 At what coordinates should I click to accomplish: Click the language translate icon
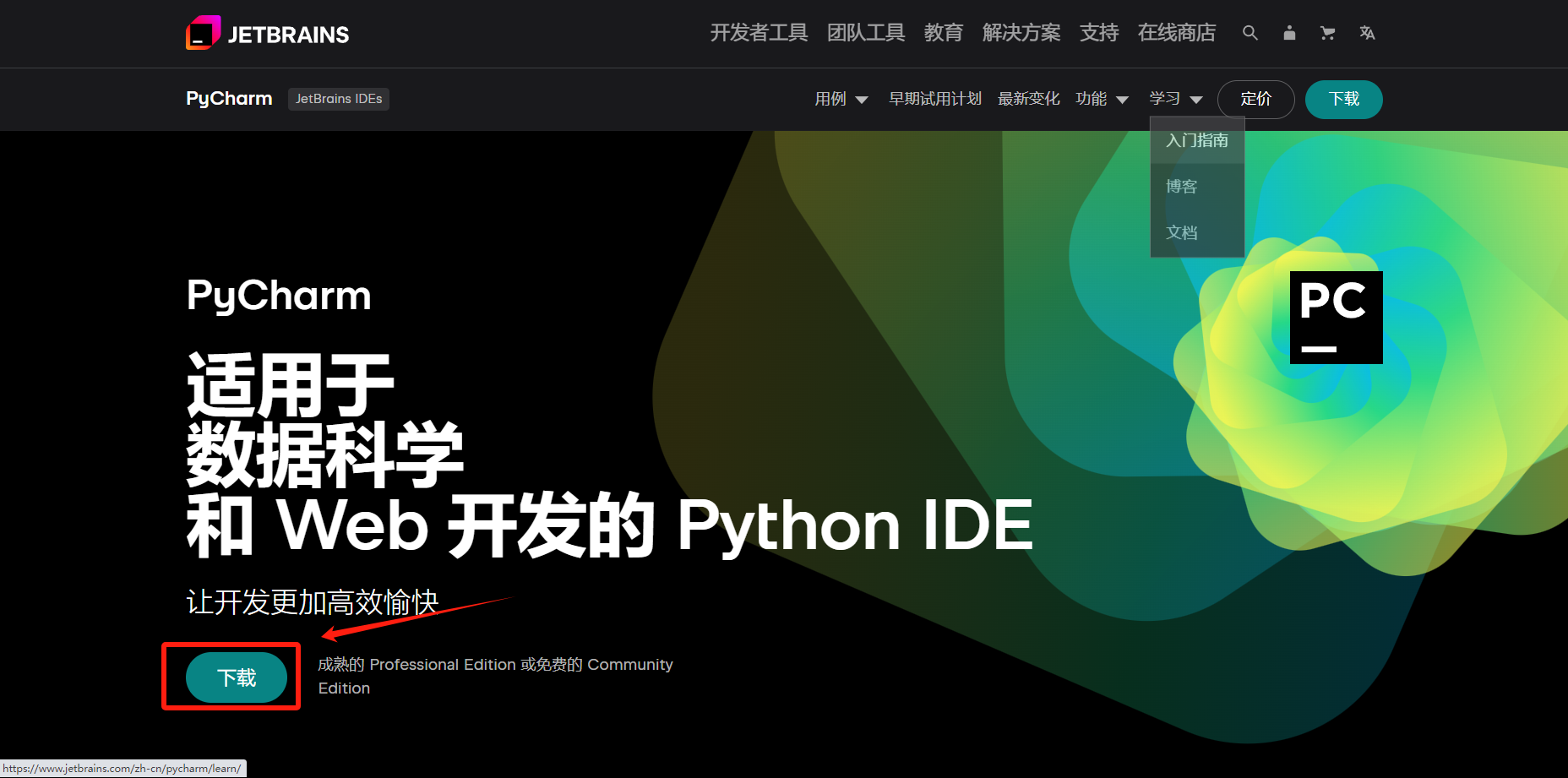pyautogui.click(x=1367, y=33)
